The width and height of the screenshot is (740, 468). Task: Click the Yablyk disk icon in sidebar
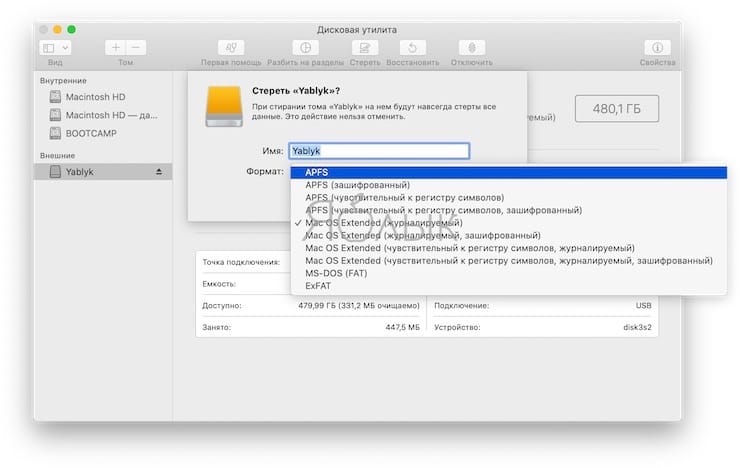pos(55,172)
